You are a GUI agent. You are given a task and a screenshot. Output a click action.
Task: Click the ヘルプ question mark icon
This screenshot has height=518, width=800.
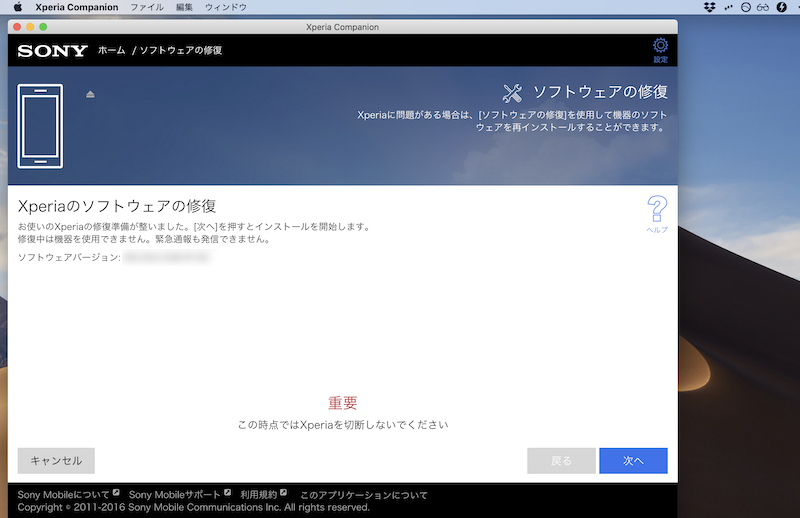[x=657, y=210]
